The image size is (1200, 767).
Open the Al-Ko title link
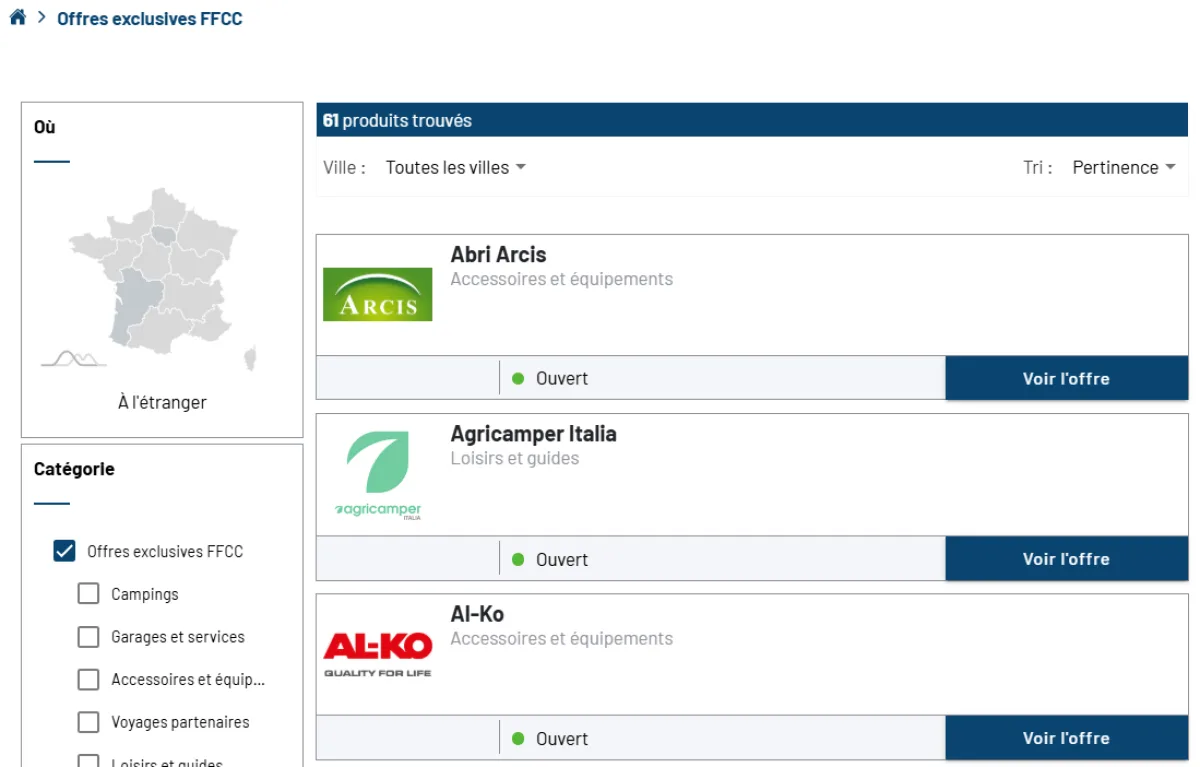[477, 614]
